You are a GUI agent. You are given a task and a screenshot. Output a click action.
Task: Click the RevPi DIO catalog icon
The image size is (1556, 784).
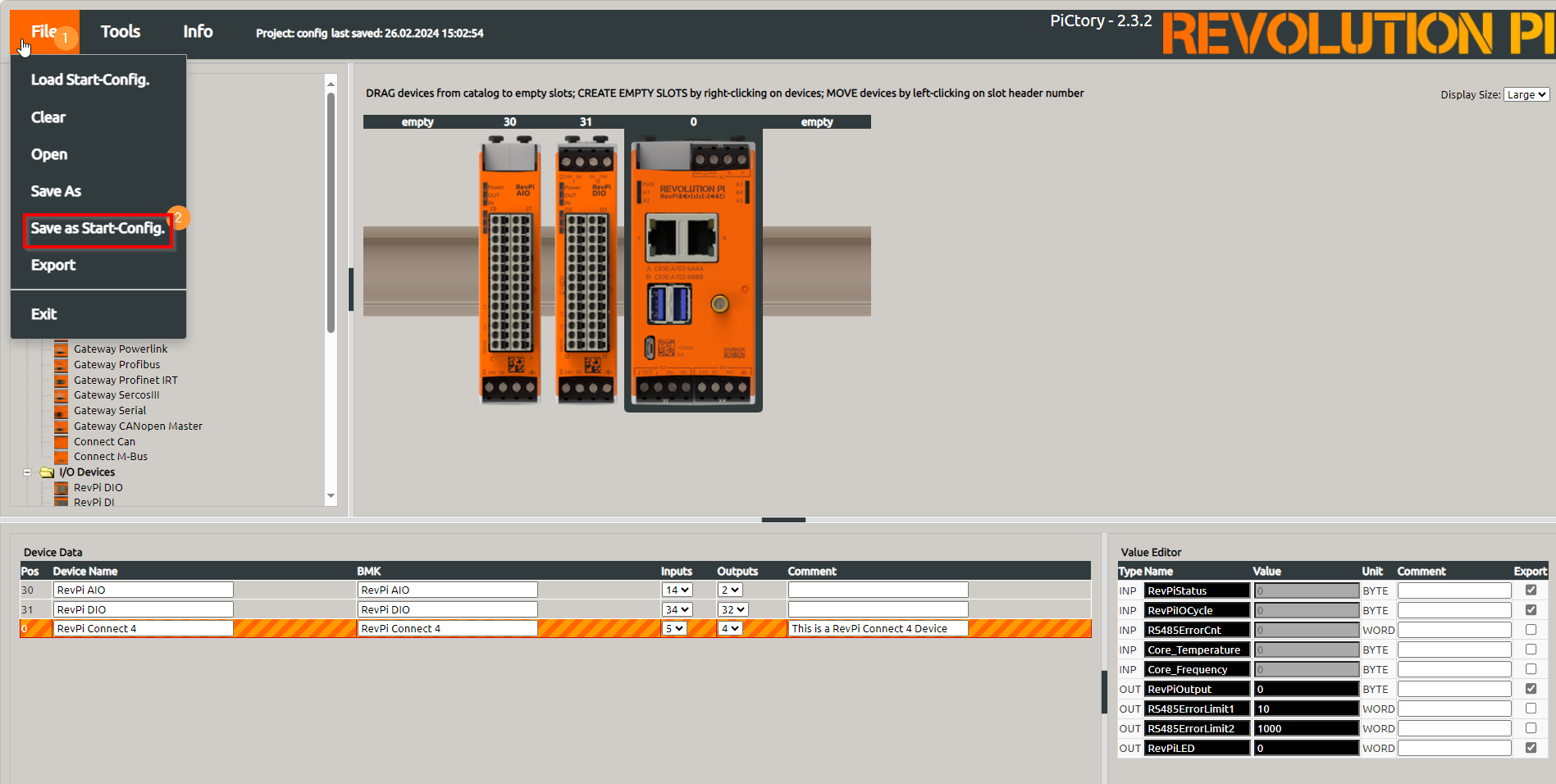[x=61, y=487]
